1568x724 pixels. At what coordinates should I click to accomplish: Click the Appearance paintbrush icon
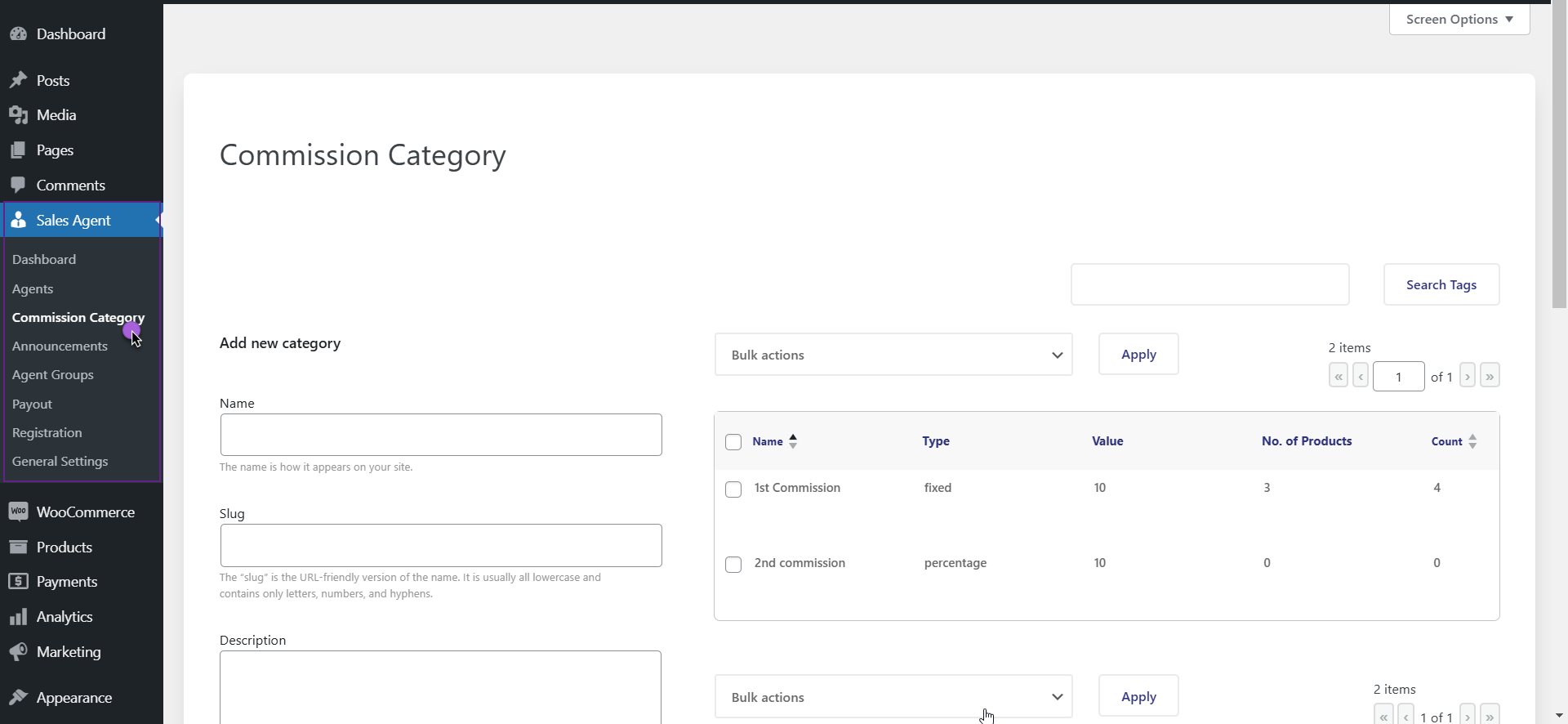pyautogui.click(x=18, y=698)
